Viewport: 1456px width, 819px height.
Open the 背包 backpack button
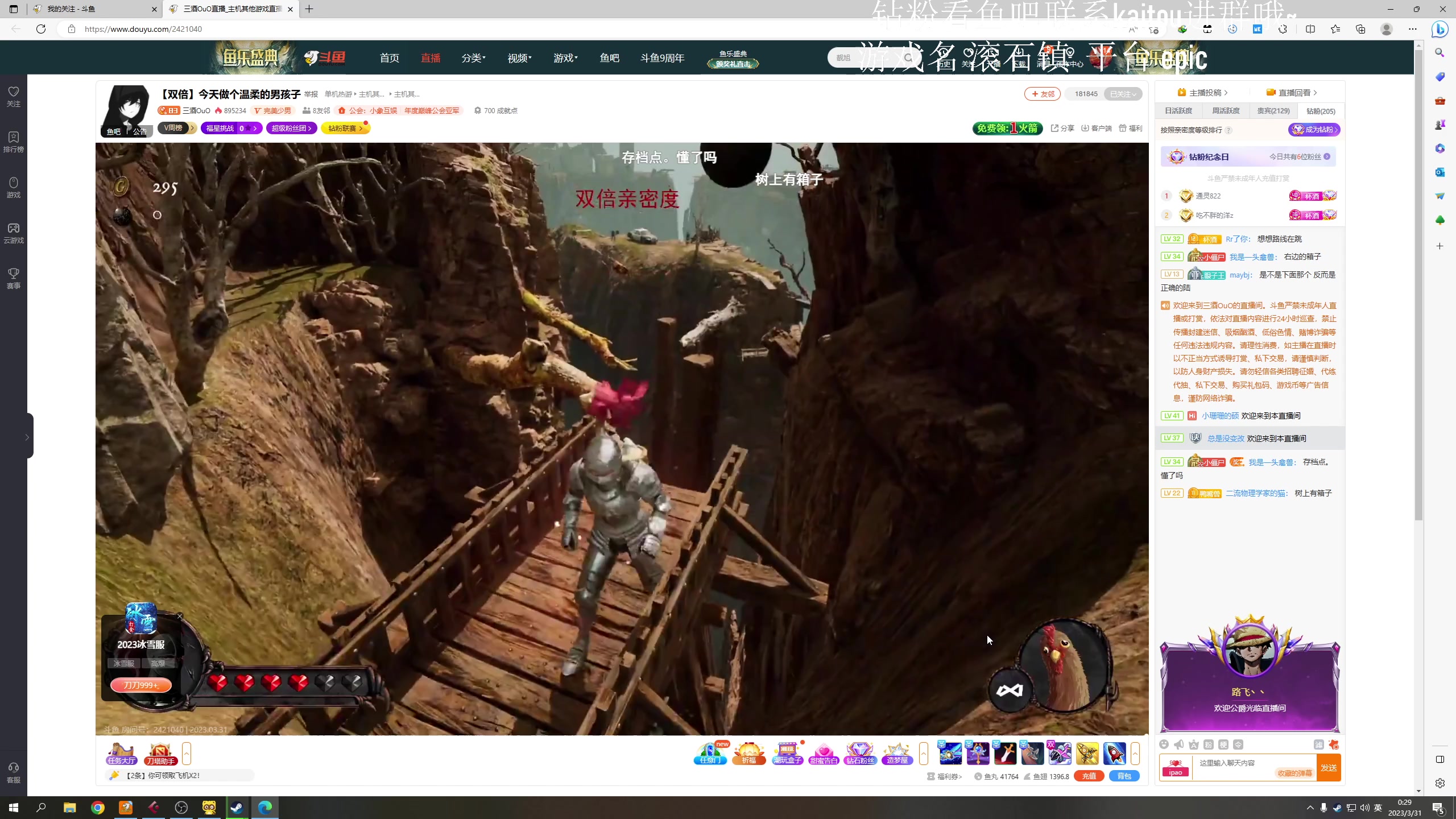point(1124,776)
